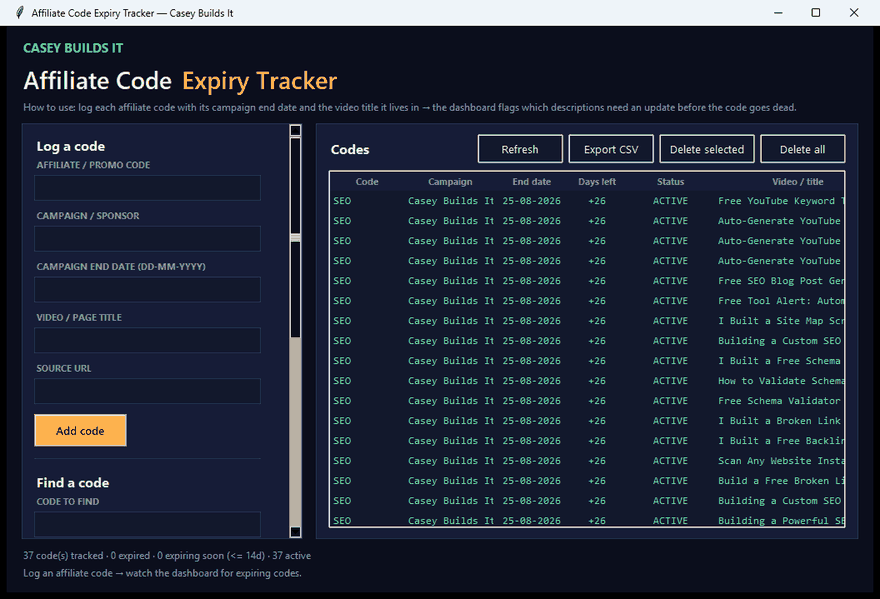Sort by the End date column header

(x=531, y=181)
